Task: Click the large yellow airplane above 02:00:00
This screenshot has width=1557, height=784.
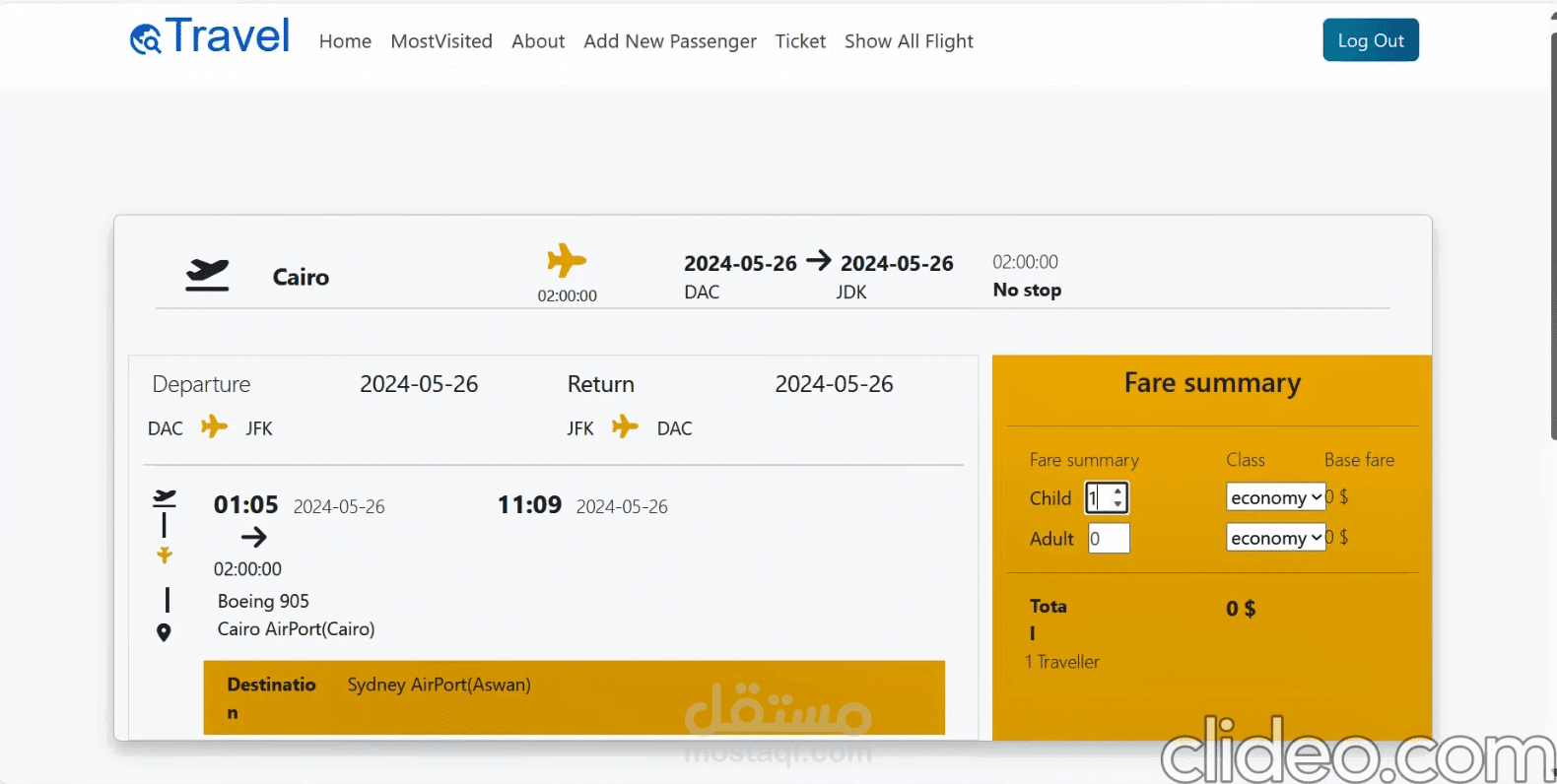Action: (567, 261)
